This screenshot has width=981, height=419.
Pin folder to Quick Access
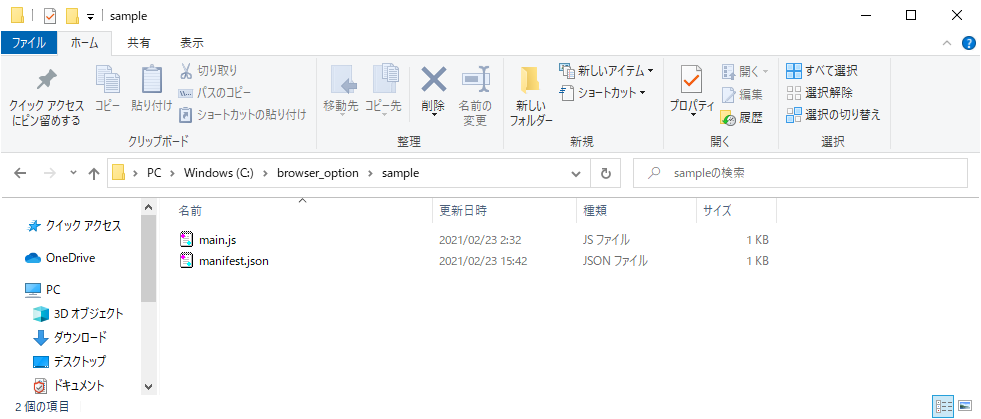[x=46, y=97]
